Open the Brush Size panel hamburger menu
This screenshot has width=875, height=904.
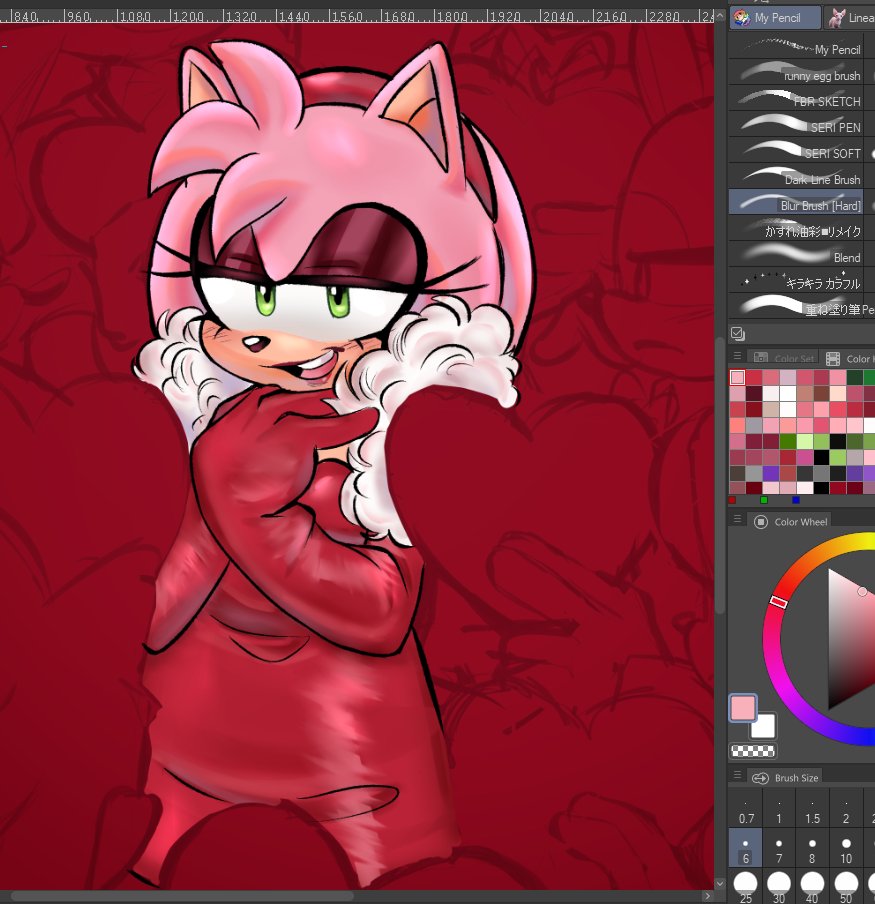(737, 775)
